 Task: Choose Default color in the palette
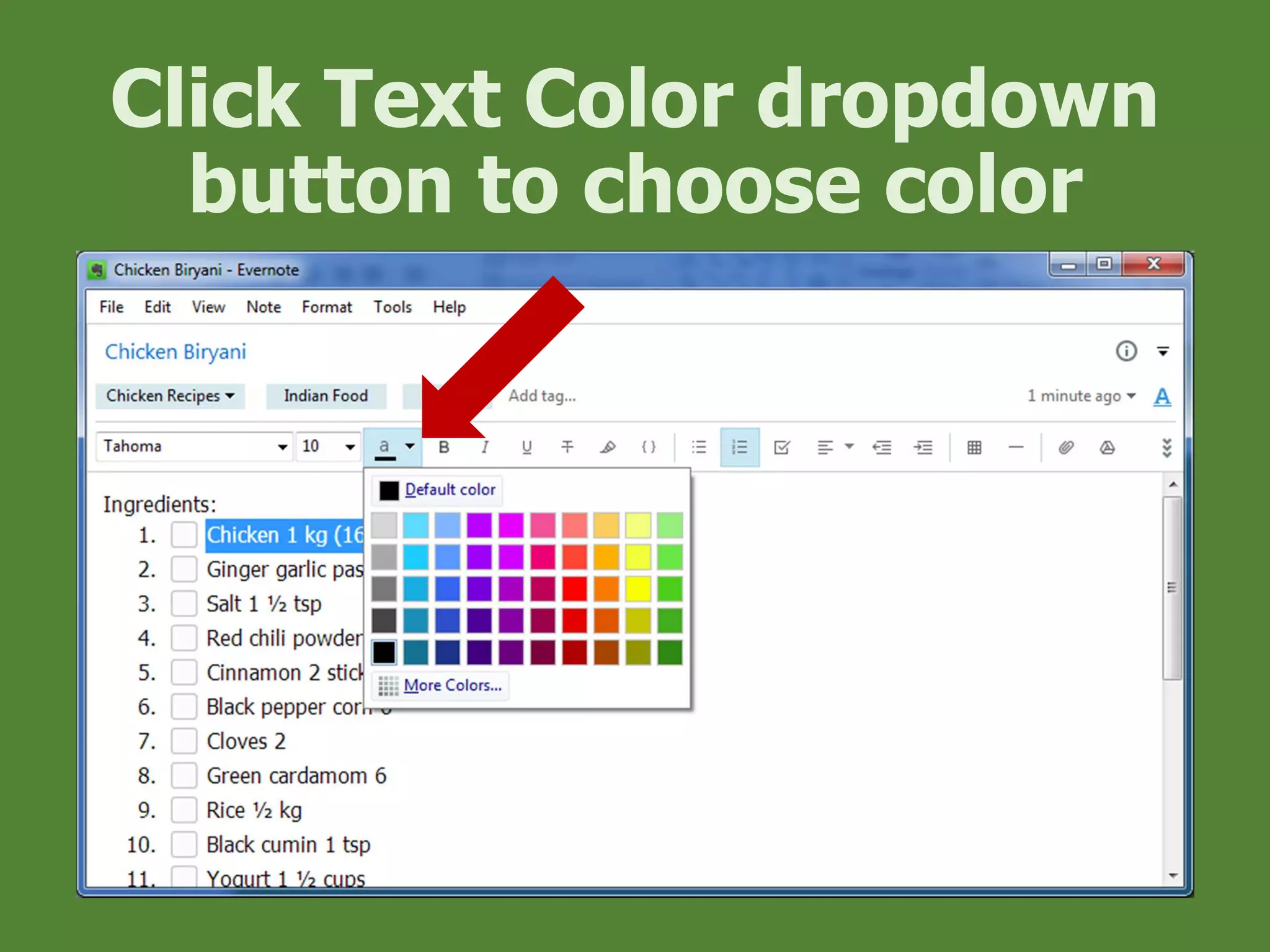[437, 490]
